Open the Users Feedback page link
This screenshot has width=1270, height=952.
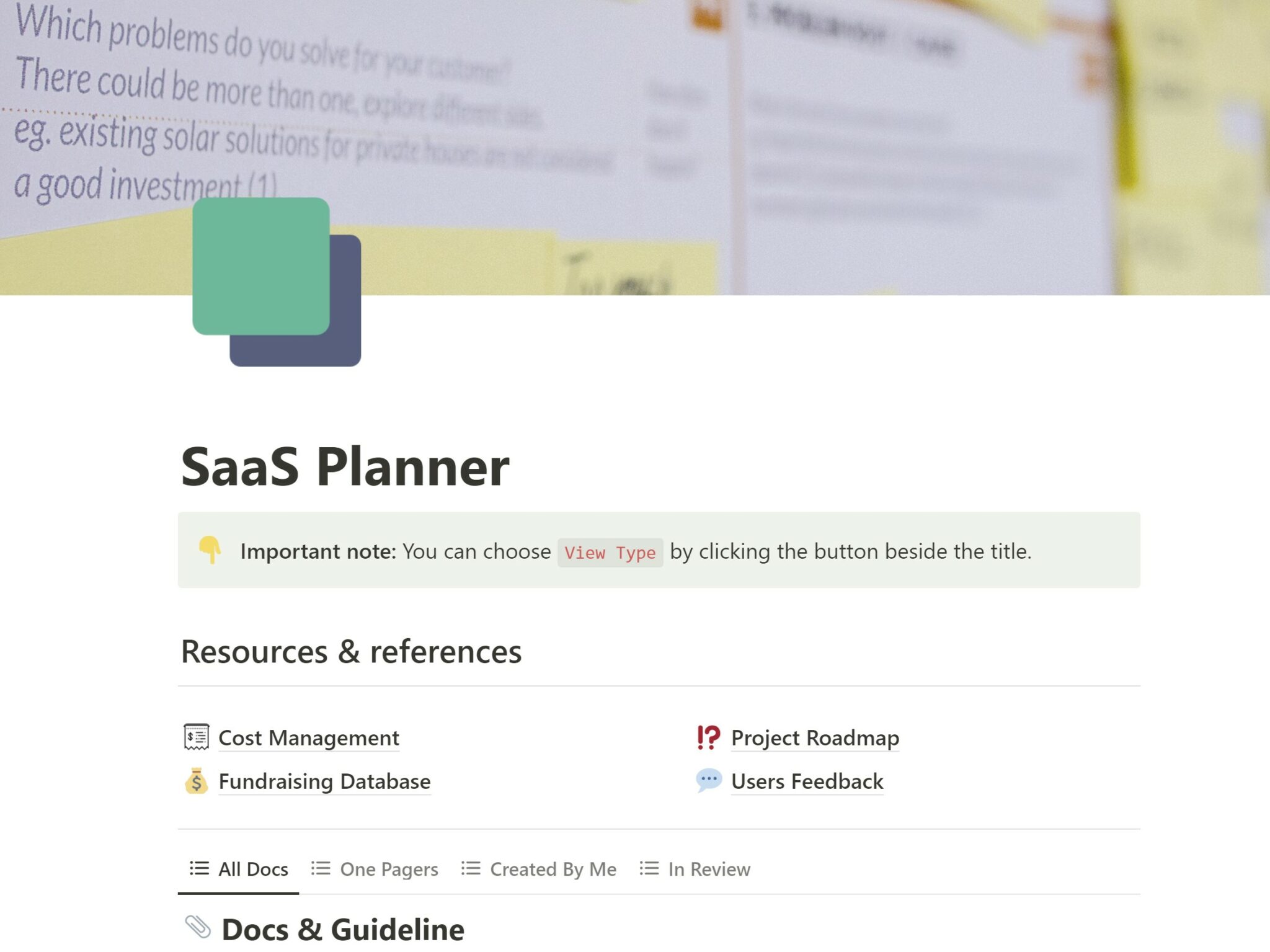pos(807,781)
